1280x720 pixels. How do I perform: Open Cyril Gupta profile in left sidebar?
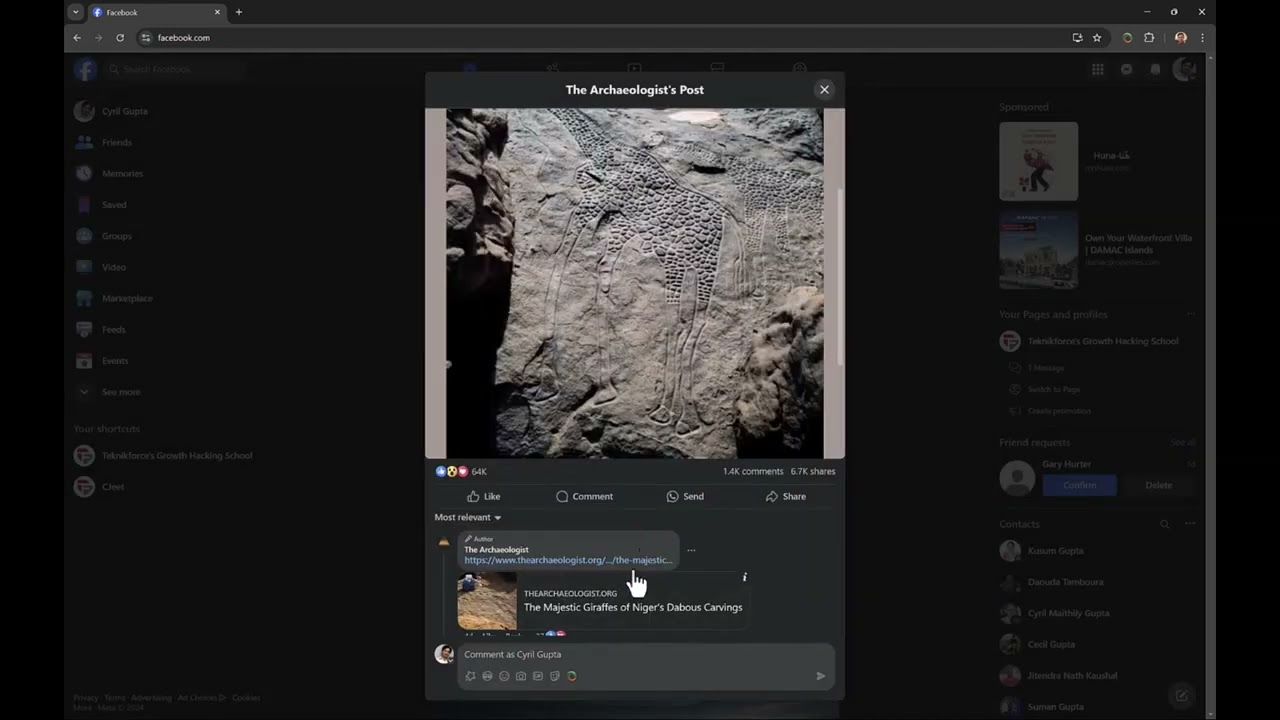click(x=110, y=111)
